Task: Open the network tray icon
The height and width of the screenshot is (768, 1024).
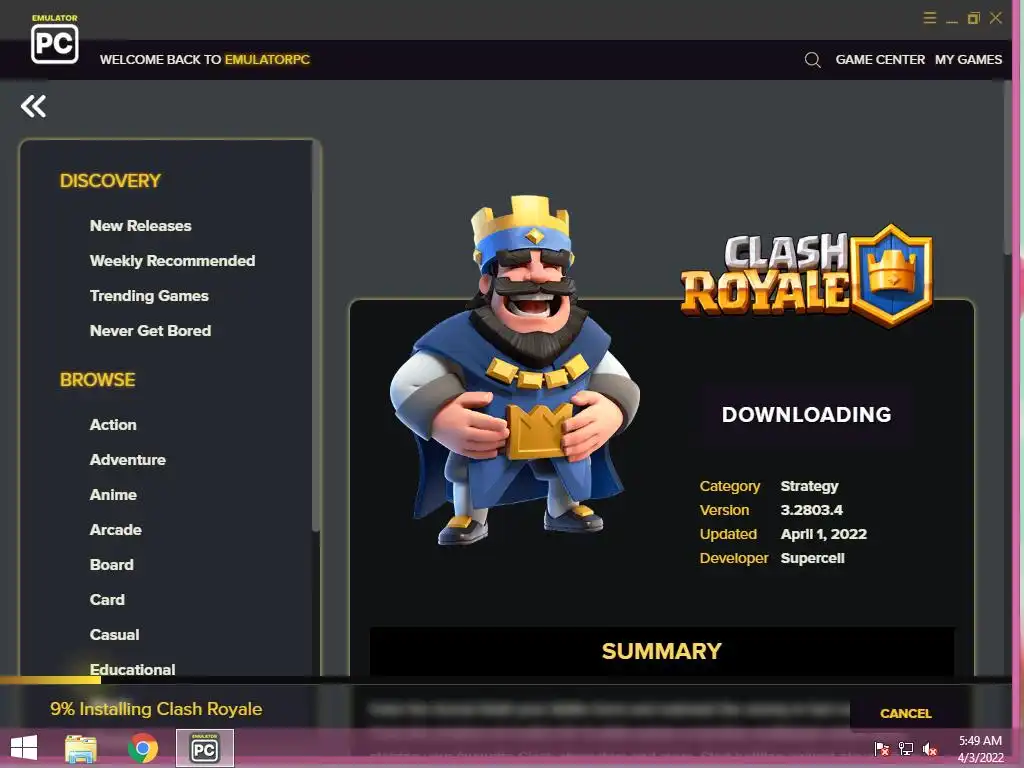Action: (x=906, y=748)
